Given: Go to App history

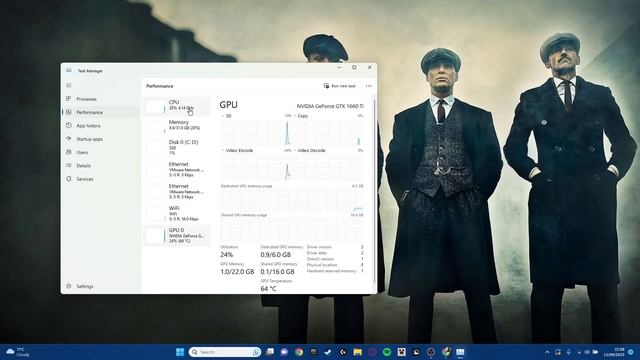Looking at the screenshot, I should click(100, 125).
